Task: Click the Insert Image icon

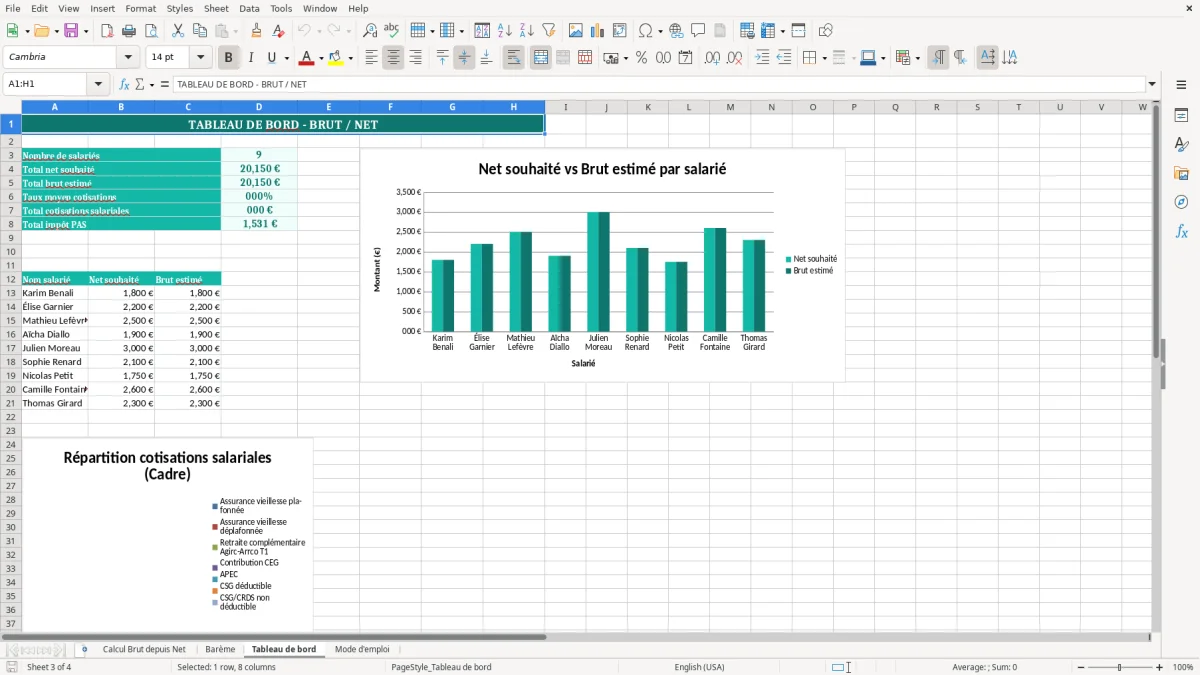Action: [x=575, y=31]
